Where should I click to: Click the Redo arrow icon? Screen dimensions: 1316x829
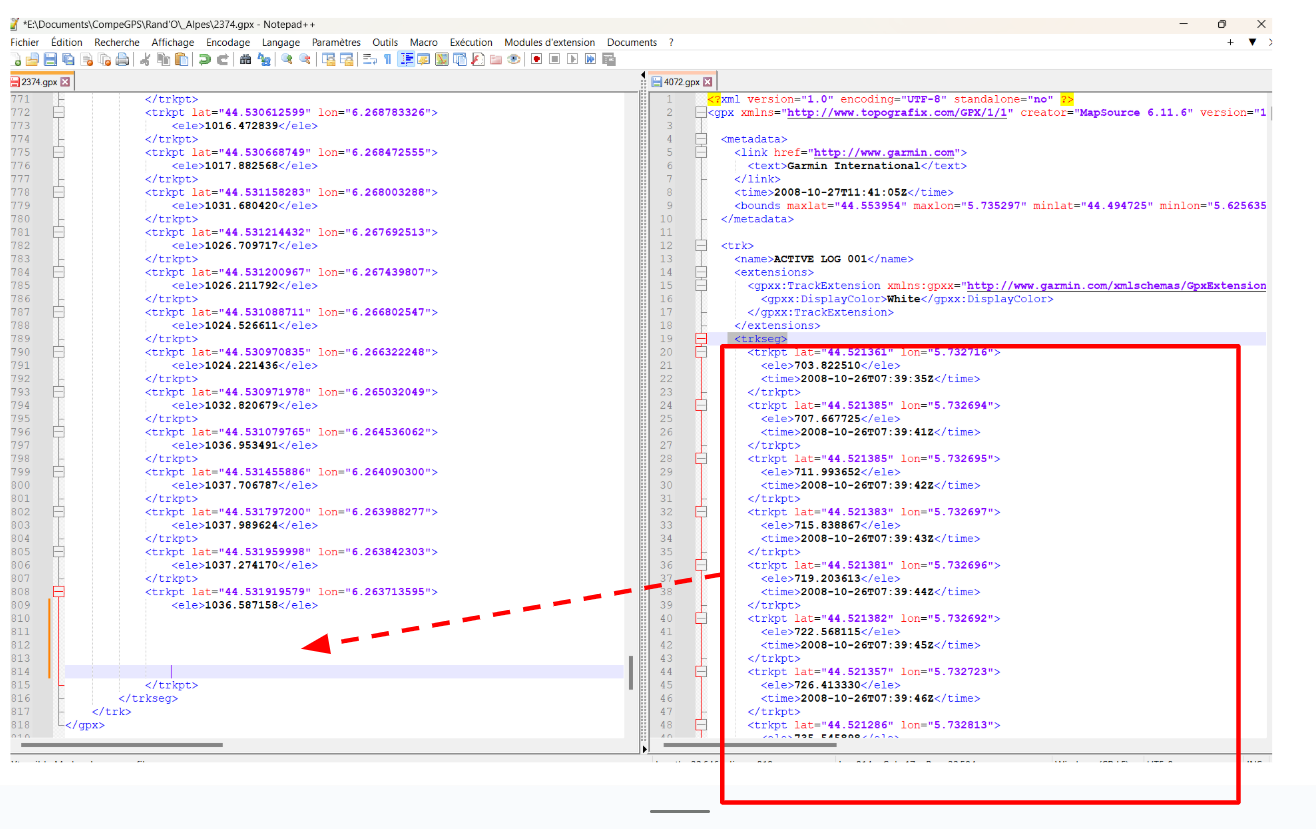point(222,59)
